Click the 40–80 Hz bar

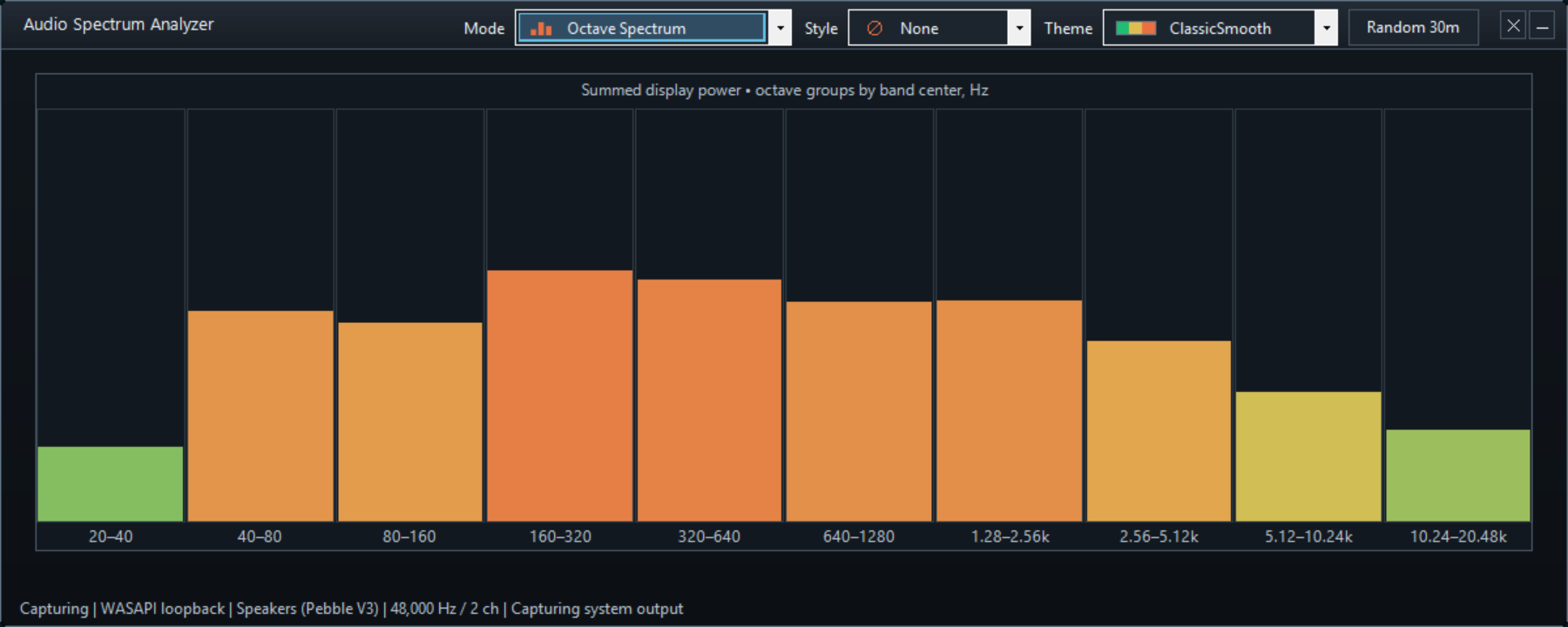tap(260, 416)
